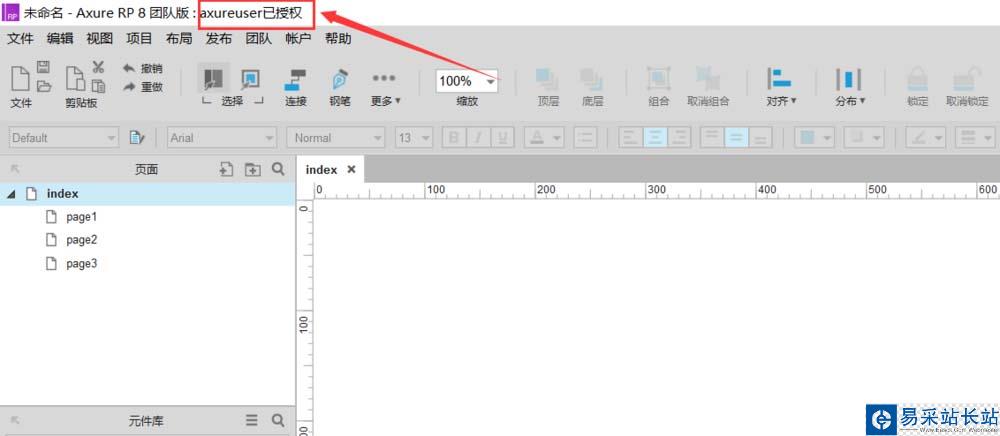
Task: Open the font size 13 dropdown
Action: point(413,138)
